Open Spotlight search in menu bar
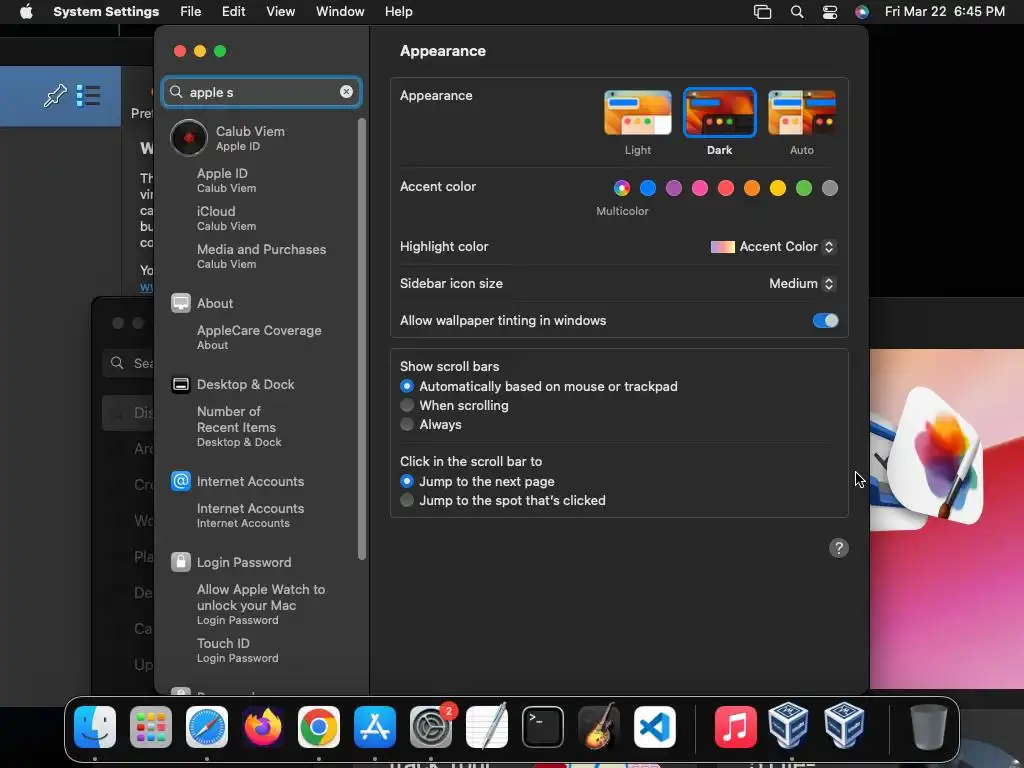 (x=797, y=11)
